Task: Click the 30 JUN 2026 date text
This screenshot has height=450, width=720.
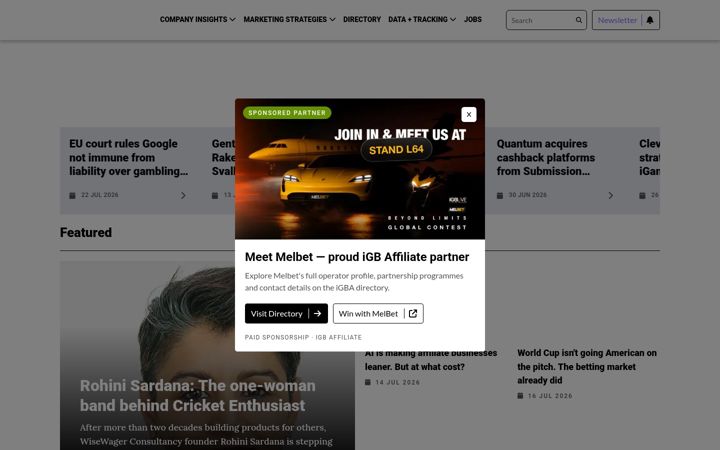Action: coord(527,195)
